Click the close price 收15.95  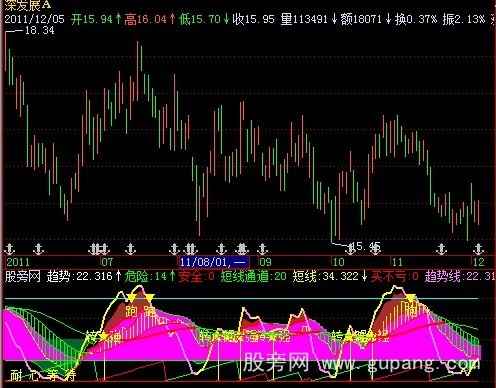click(253, 19)
